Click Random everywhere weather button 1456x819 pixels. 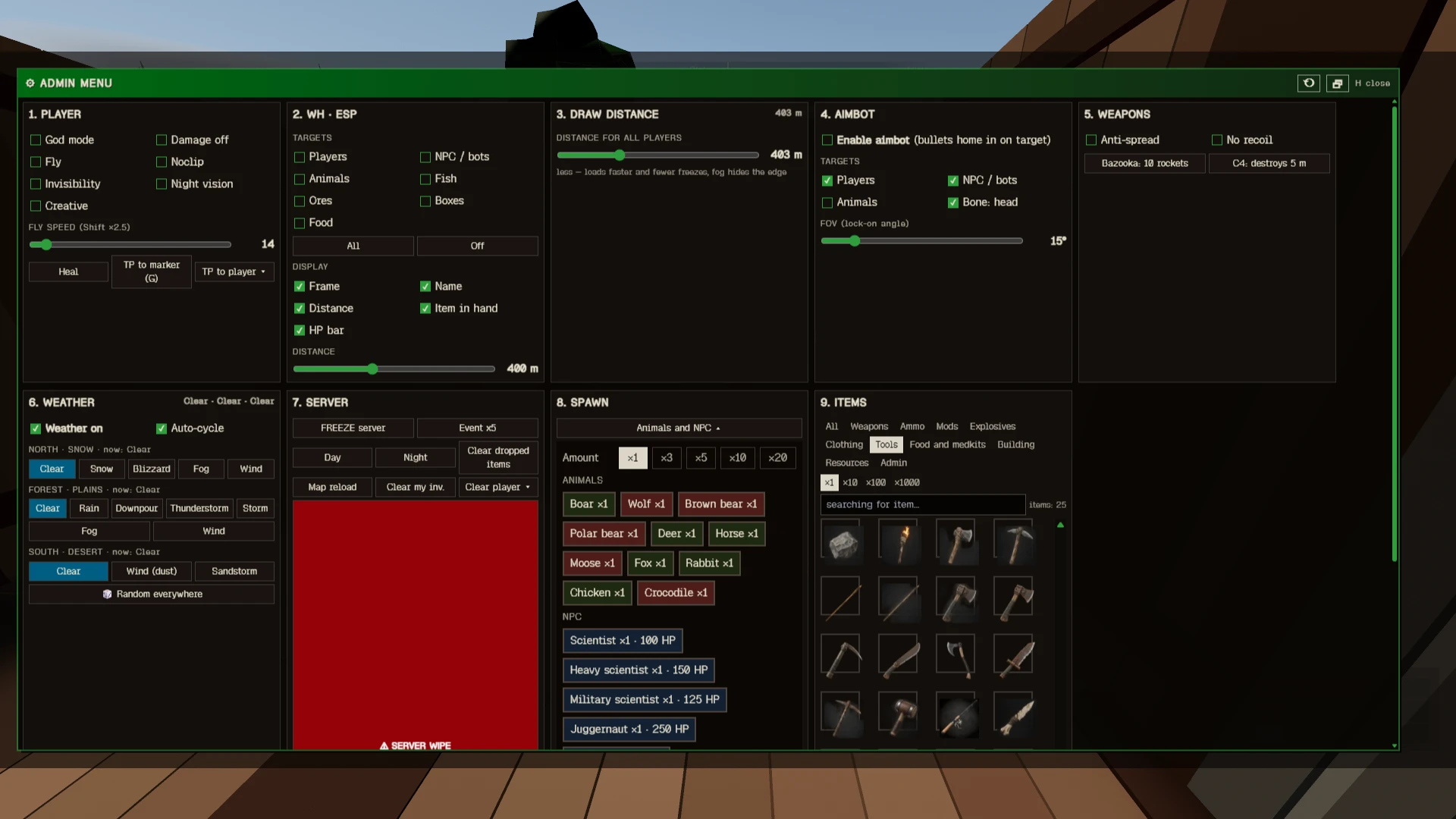(152, 594)
